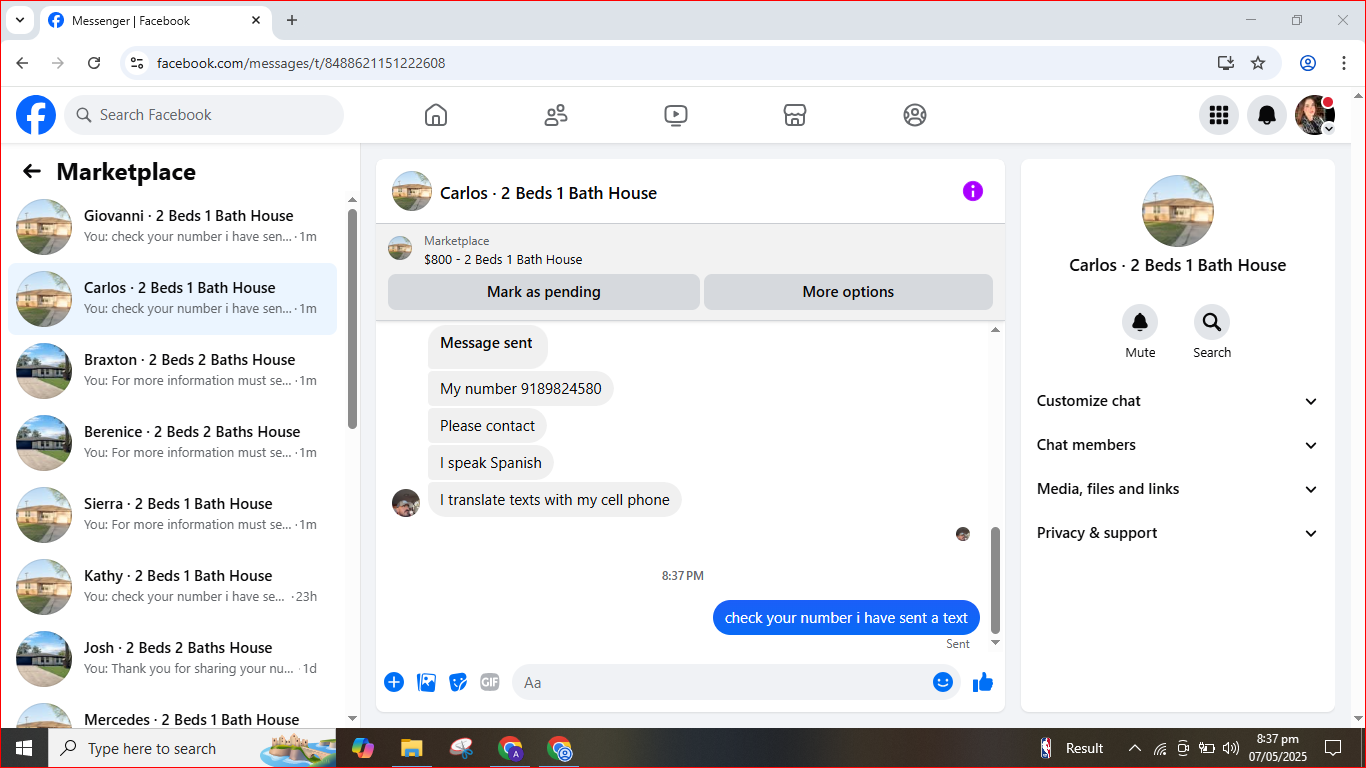Viewport: 1366px width, 768px height.
Task: Go back with the Marketplace arrow
Action: [32, 172]
